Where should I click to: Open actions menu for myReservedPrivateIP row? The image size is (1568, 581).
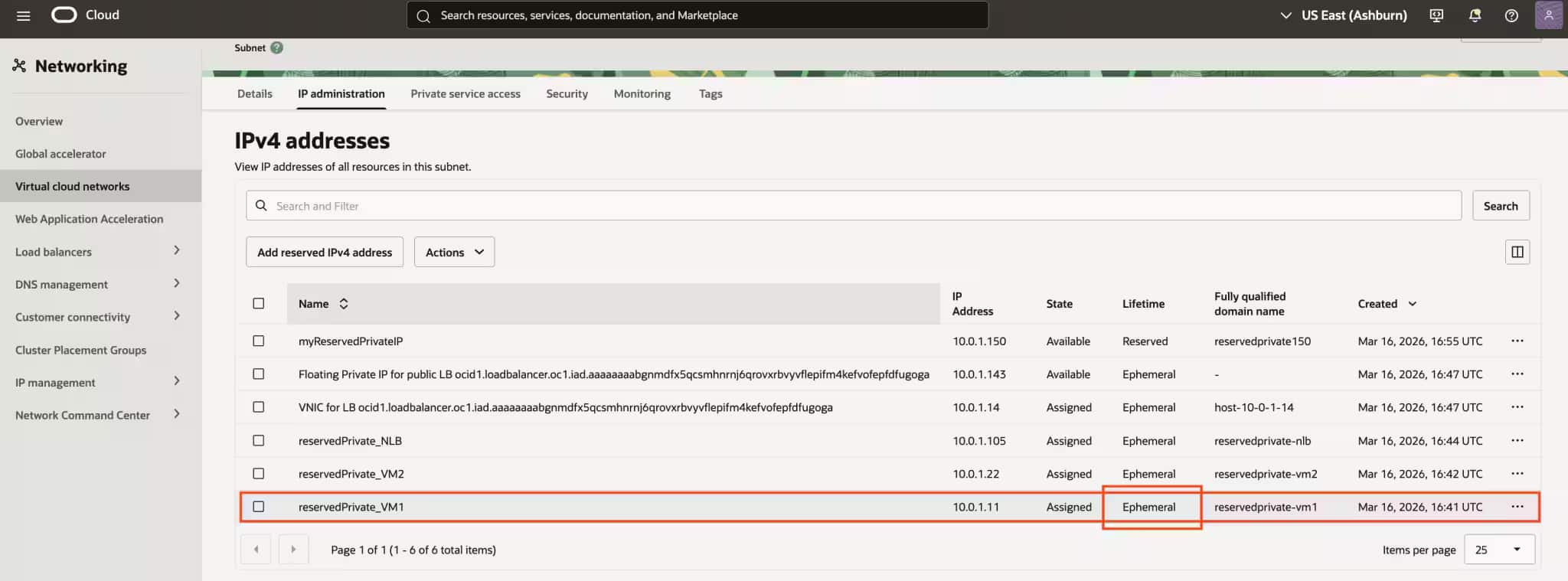click(x=1517, y=341)
